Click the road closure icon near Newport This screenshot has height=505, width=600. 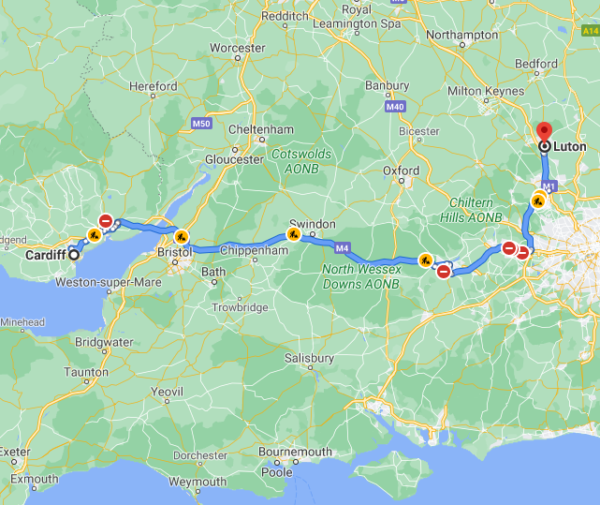(106, 221)
